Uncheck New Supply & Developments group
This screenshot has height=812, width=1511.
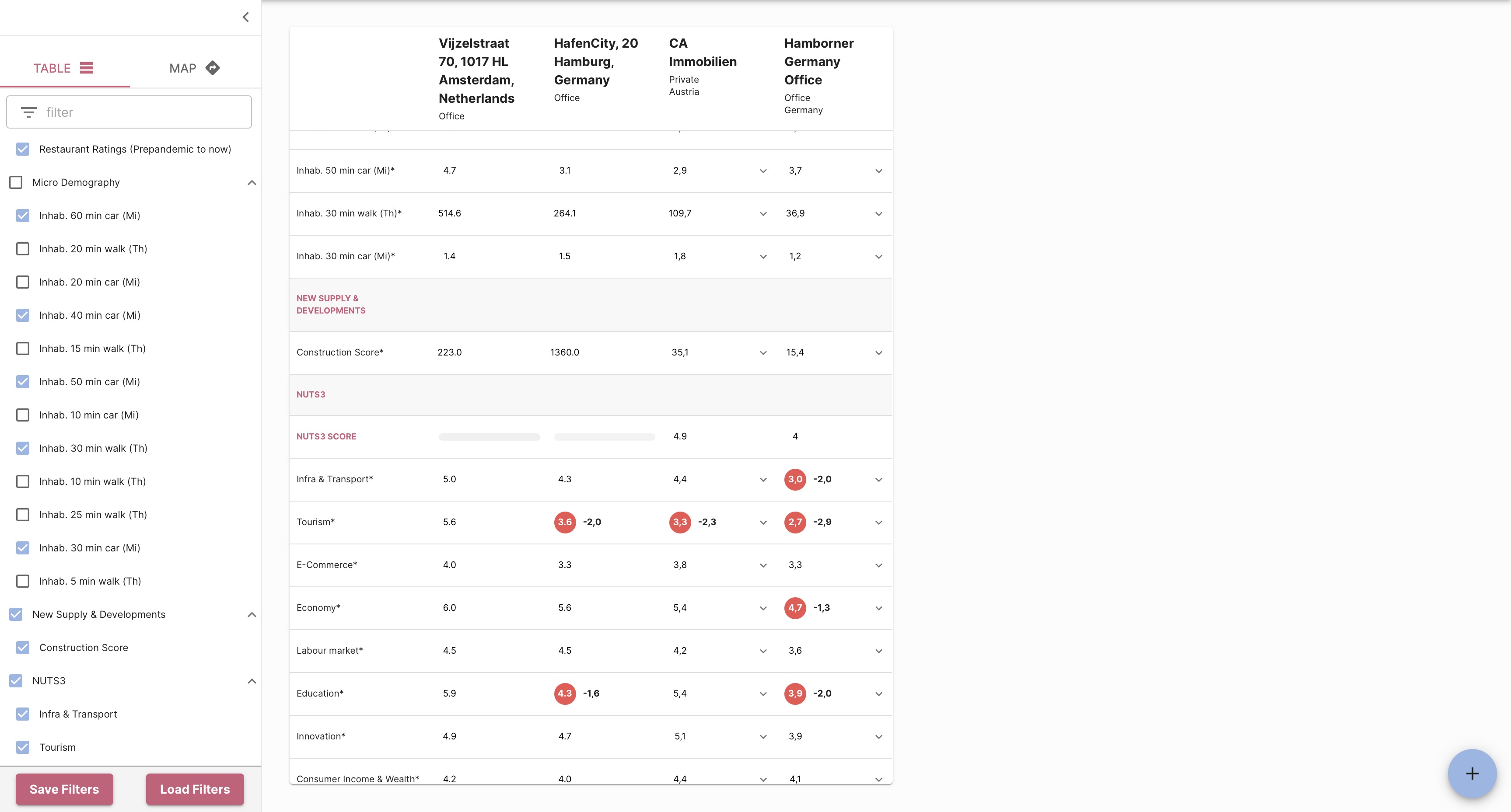[16, 614]
